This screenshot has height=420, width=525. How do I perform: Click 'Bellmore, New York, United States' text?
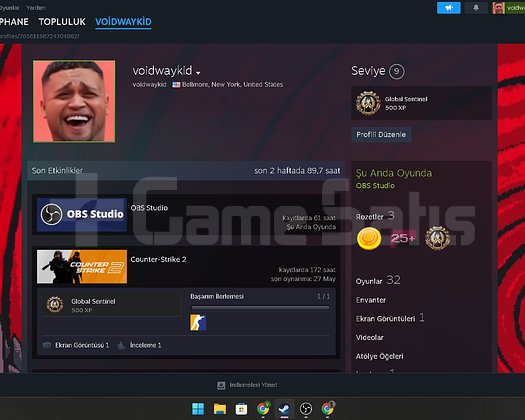coord(232,85)
